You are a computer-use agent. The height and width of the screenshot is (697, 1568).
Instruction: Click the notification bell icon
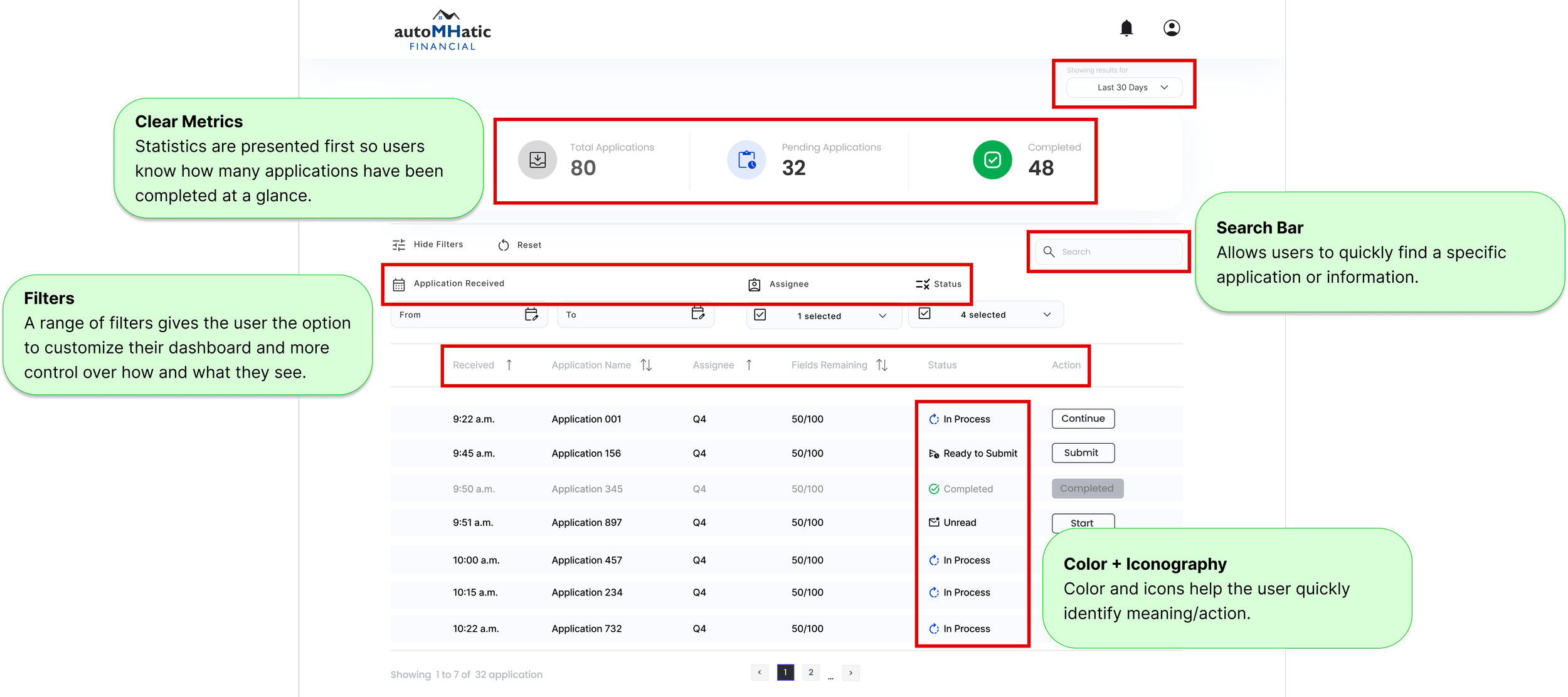click(x=1126, y=29)
